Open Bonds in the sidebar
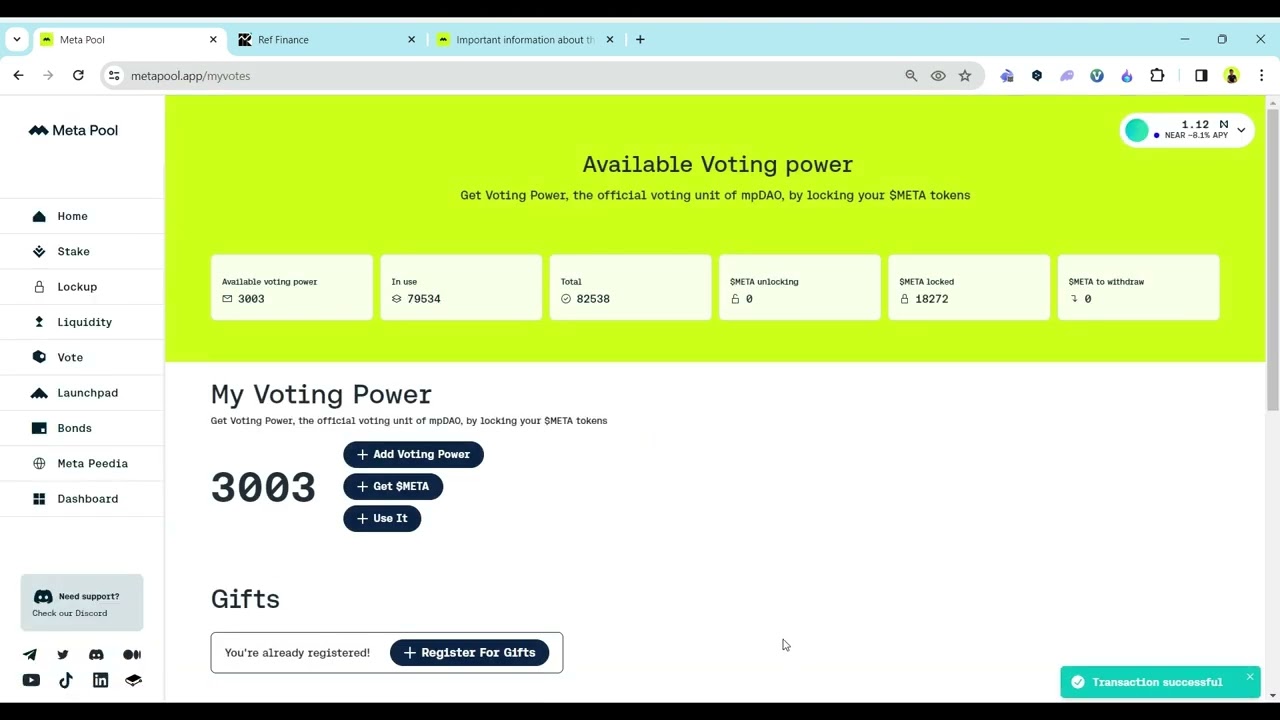1280x720 pixels. pos(74,428)
